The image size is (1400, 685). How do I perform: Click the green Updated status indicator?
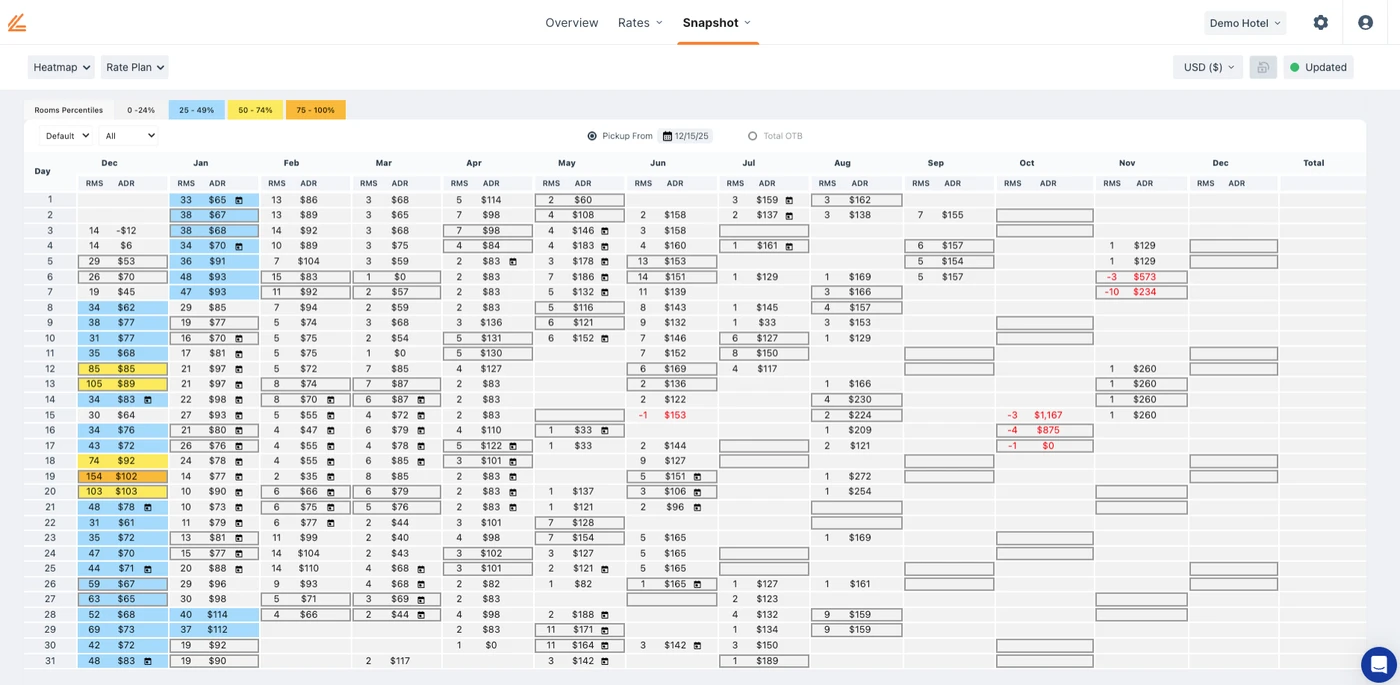point(1318,66)
